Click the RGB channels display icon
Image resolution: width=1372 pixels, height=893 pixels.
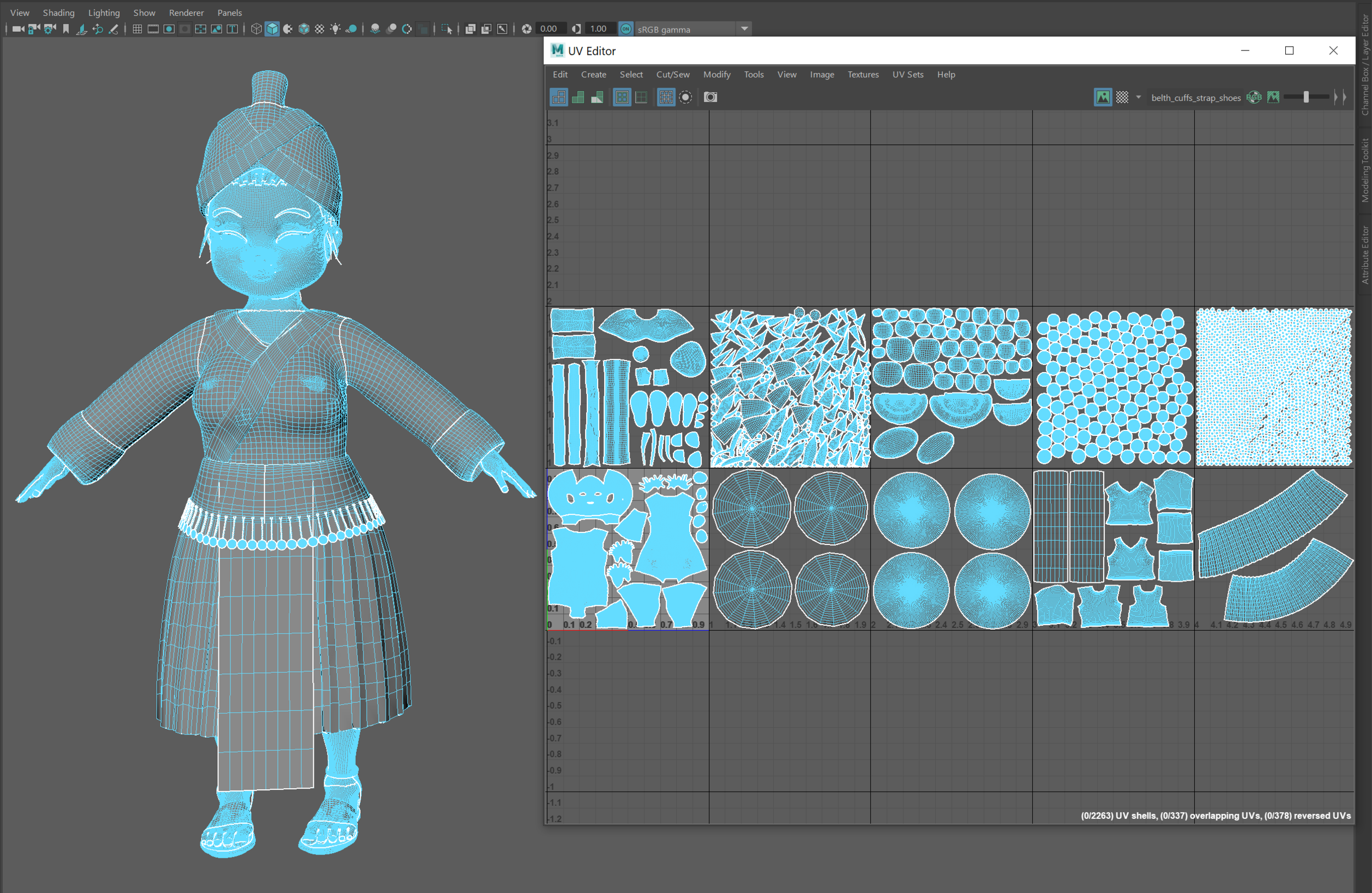[1254, 98]
